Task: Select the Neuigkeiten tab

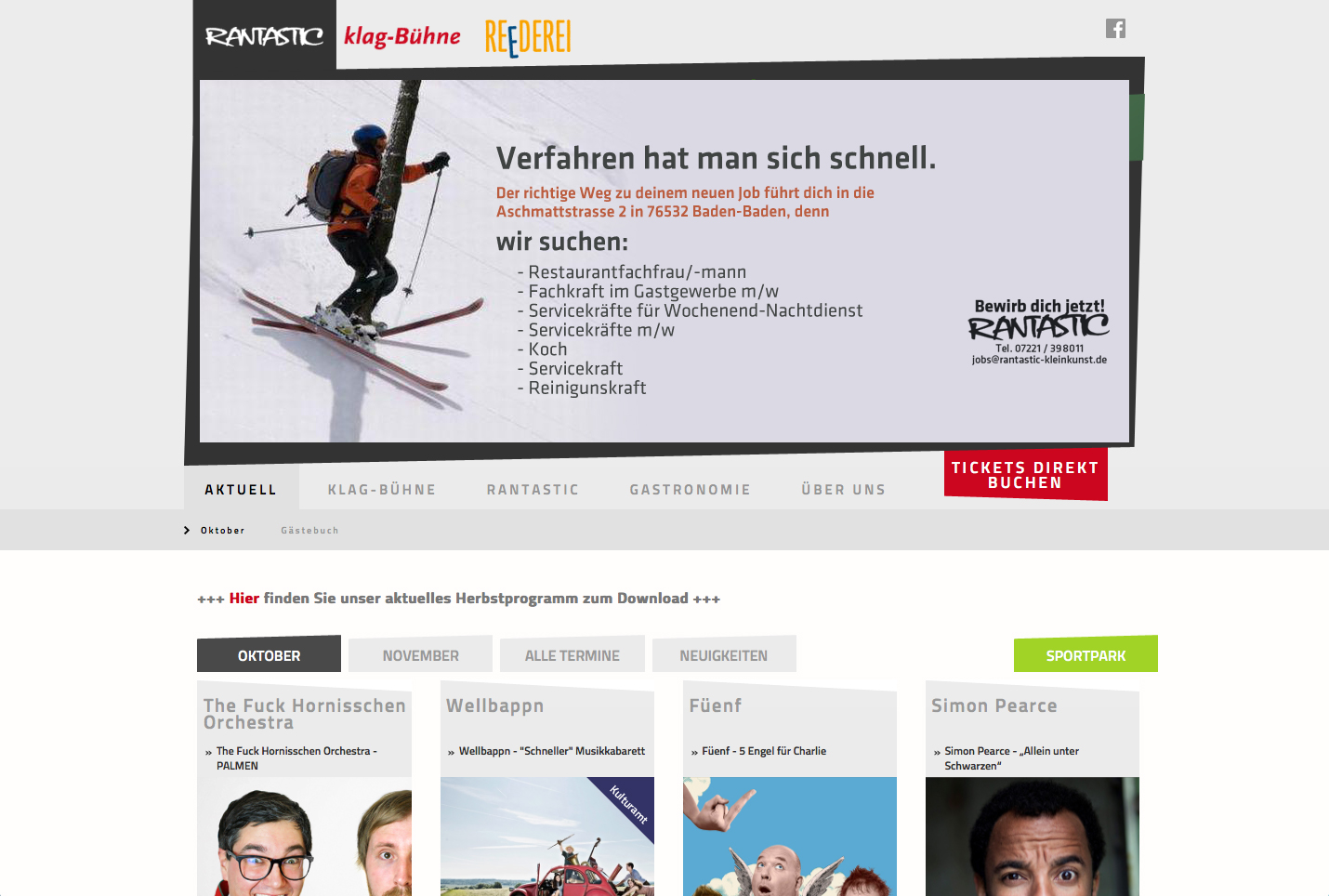Action: coord(724,654)
